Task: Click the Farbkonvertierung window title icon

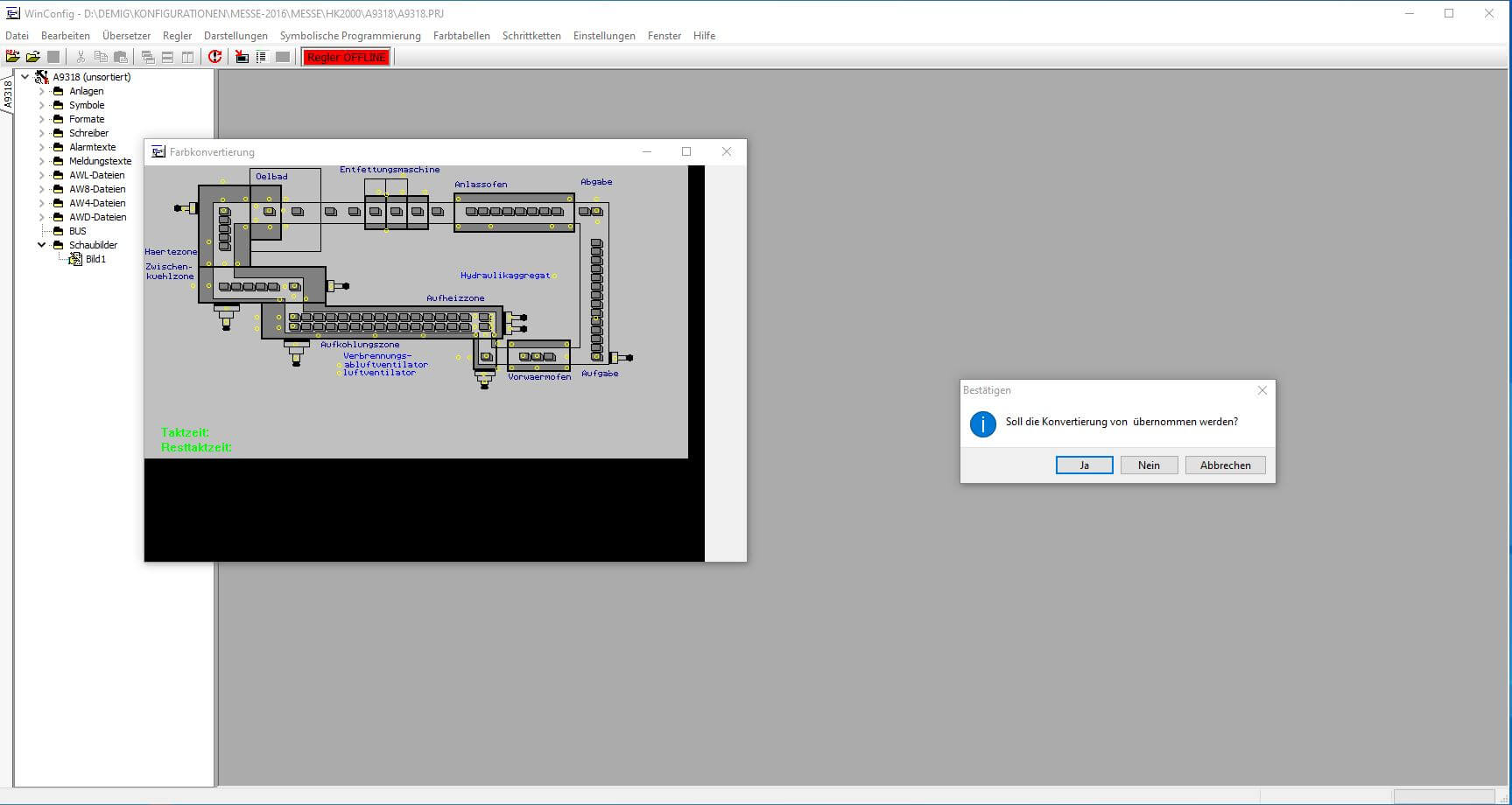Action: coord(158,151)
